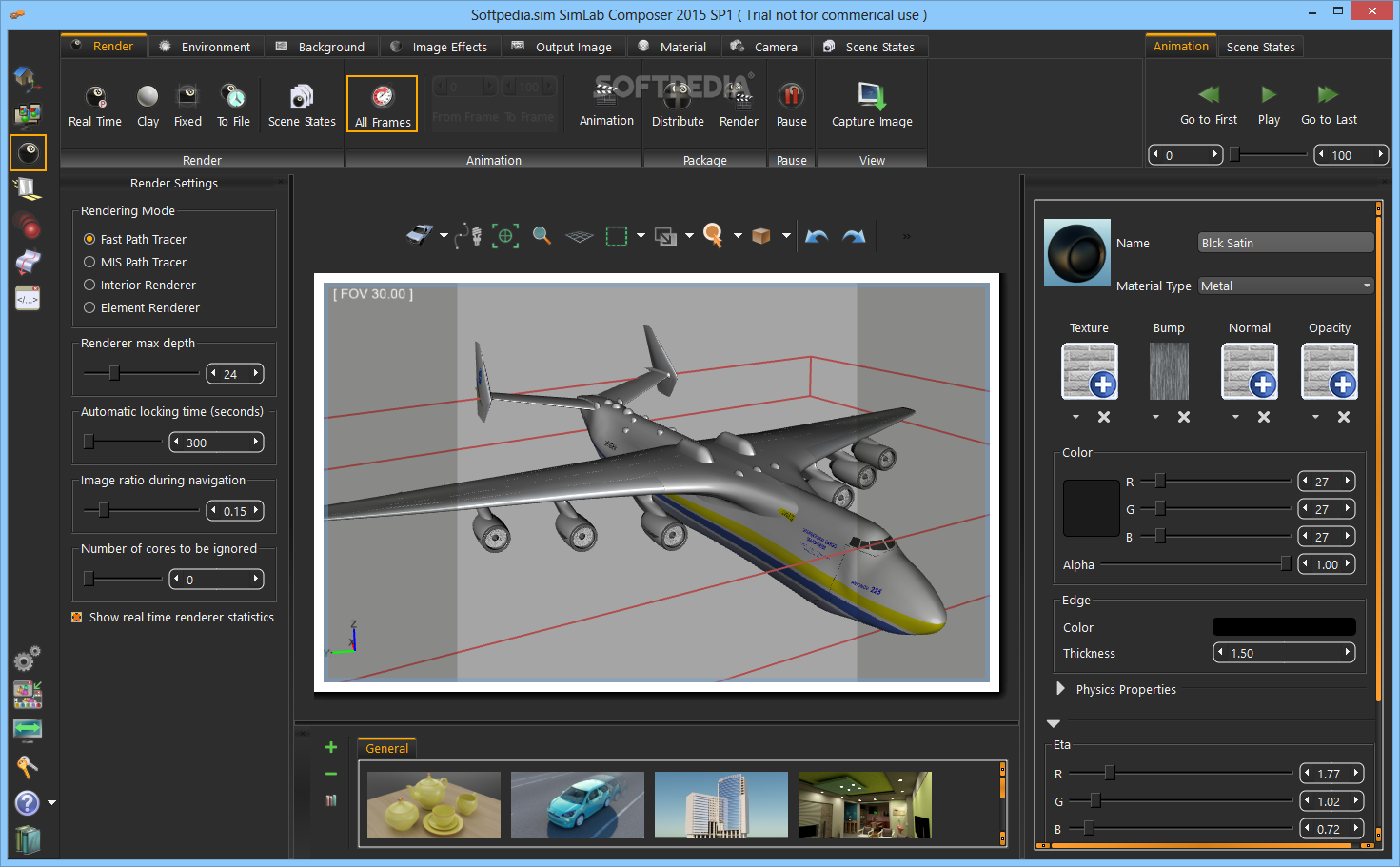Open the Scene States tab in right panel
Viewport: 1400px width, 867px height.
click(1260, 47)
